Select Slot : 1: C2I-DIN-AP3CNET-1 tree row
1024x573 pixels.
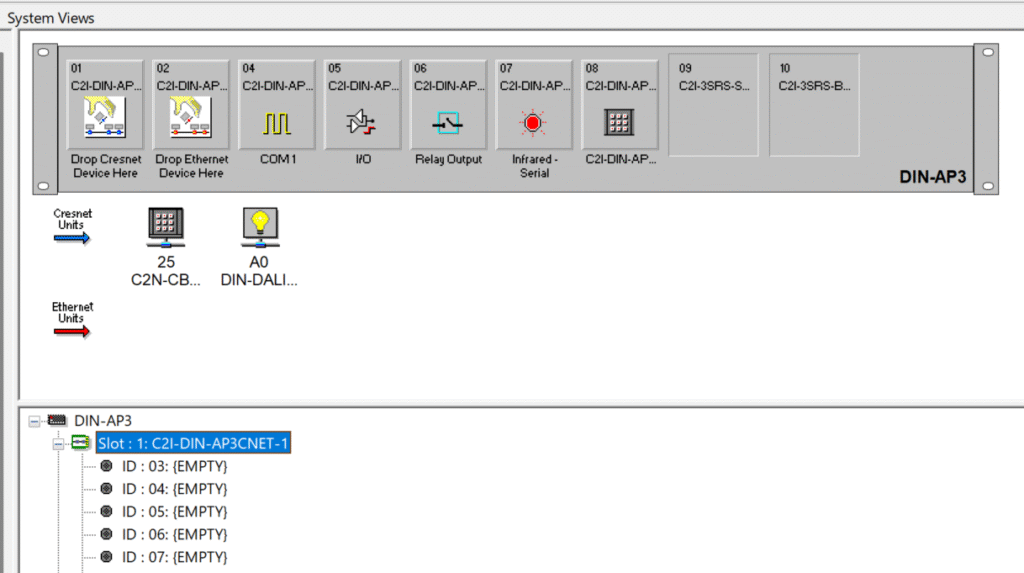click(x=193, y=443)
